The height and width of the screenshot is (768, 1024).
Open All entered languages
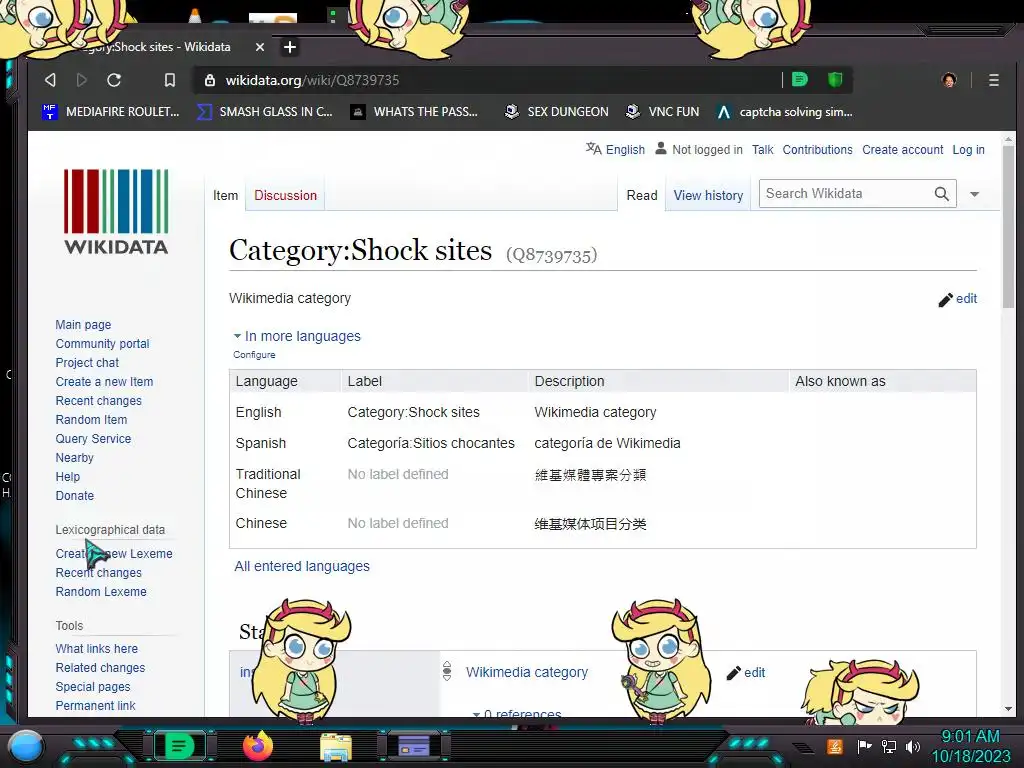(302, 566)
